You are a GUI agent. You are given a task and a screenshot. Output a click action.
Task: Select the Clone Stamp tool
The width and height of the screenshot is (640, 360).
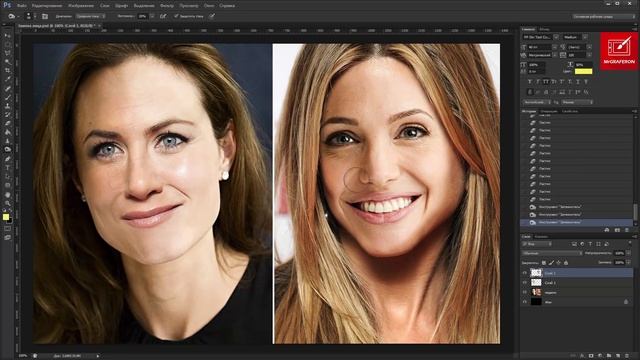point(7,106)
